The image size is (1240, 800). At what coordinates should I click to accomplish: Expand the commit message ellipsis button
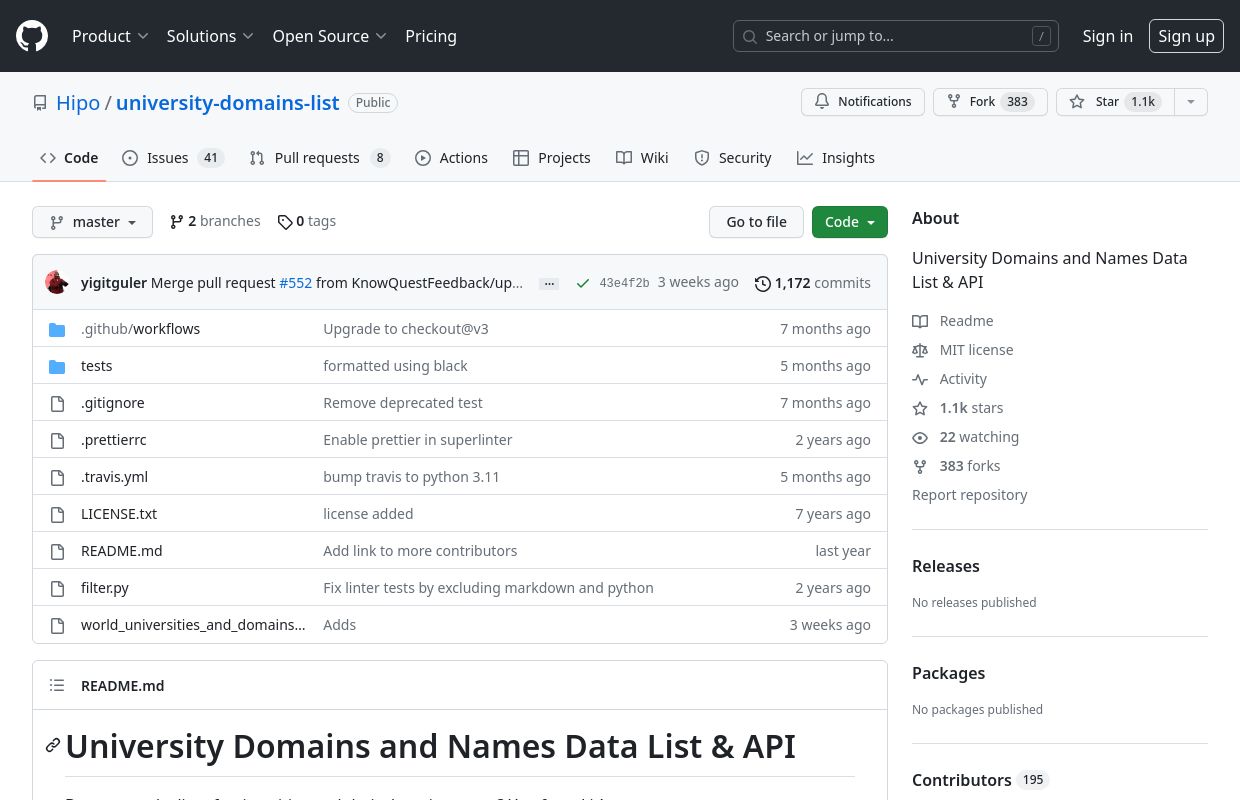[549, 283]
